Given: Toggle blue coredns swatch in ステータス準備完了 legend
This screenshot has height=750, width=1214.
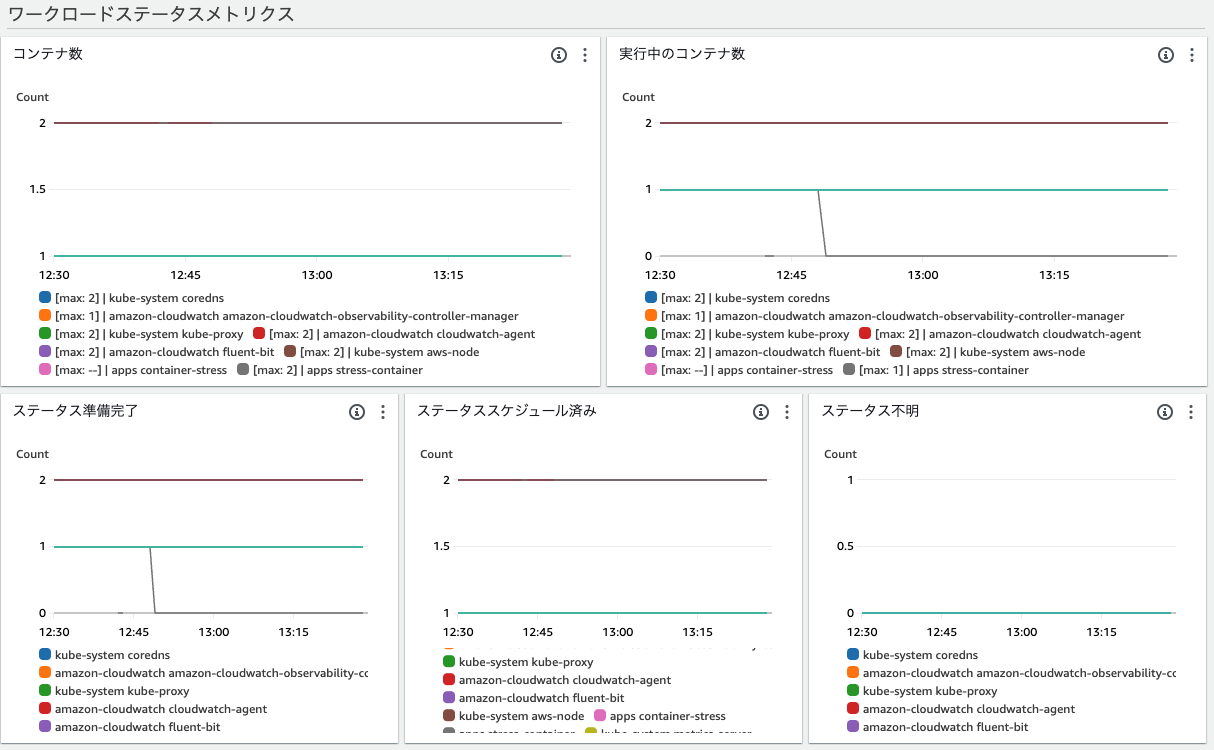Looking at the screenshot, I should [x=45, y=655].
